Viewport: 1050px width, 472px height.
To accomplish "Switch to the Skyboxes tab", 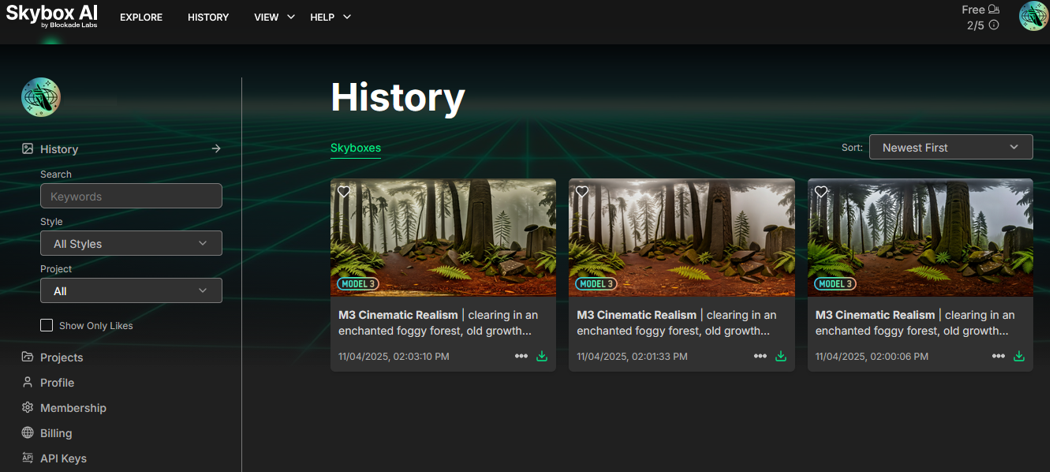I will point(355,148).
